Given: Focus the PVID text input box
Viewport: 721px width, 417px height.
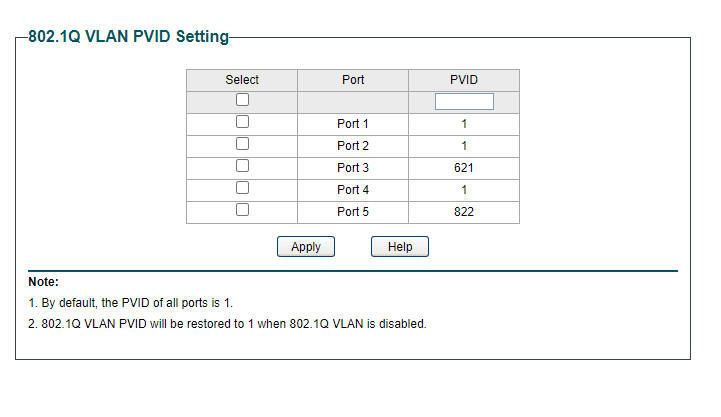Looking at the screenshot, I should coord(464,102).
